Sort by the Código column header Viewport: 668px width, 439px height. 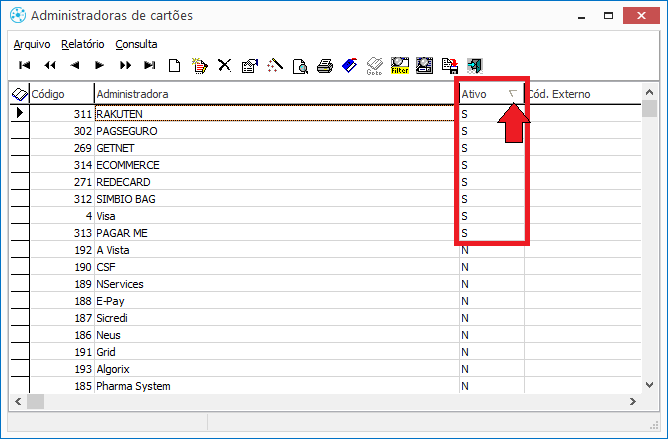[62, 94]
